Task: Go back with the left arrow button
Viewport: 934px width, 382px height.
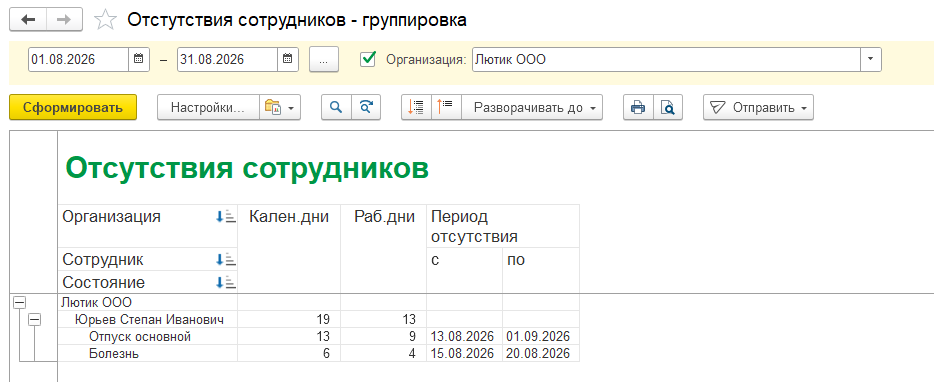Action: 28,20
